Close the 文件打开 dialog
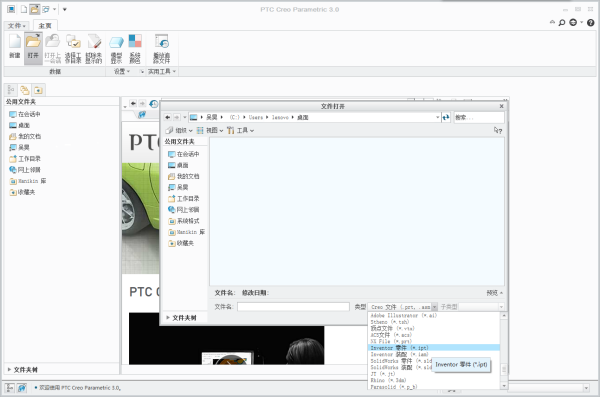Image resolution: width=600 pixels, height=397 pixels. 501,106
